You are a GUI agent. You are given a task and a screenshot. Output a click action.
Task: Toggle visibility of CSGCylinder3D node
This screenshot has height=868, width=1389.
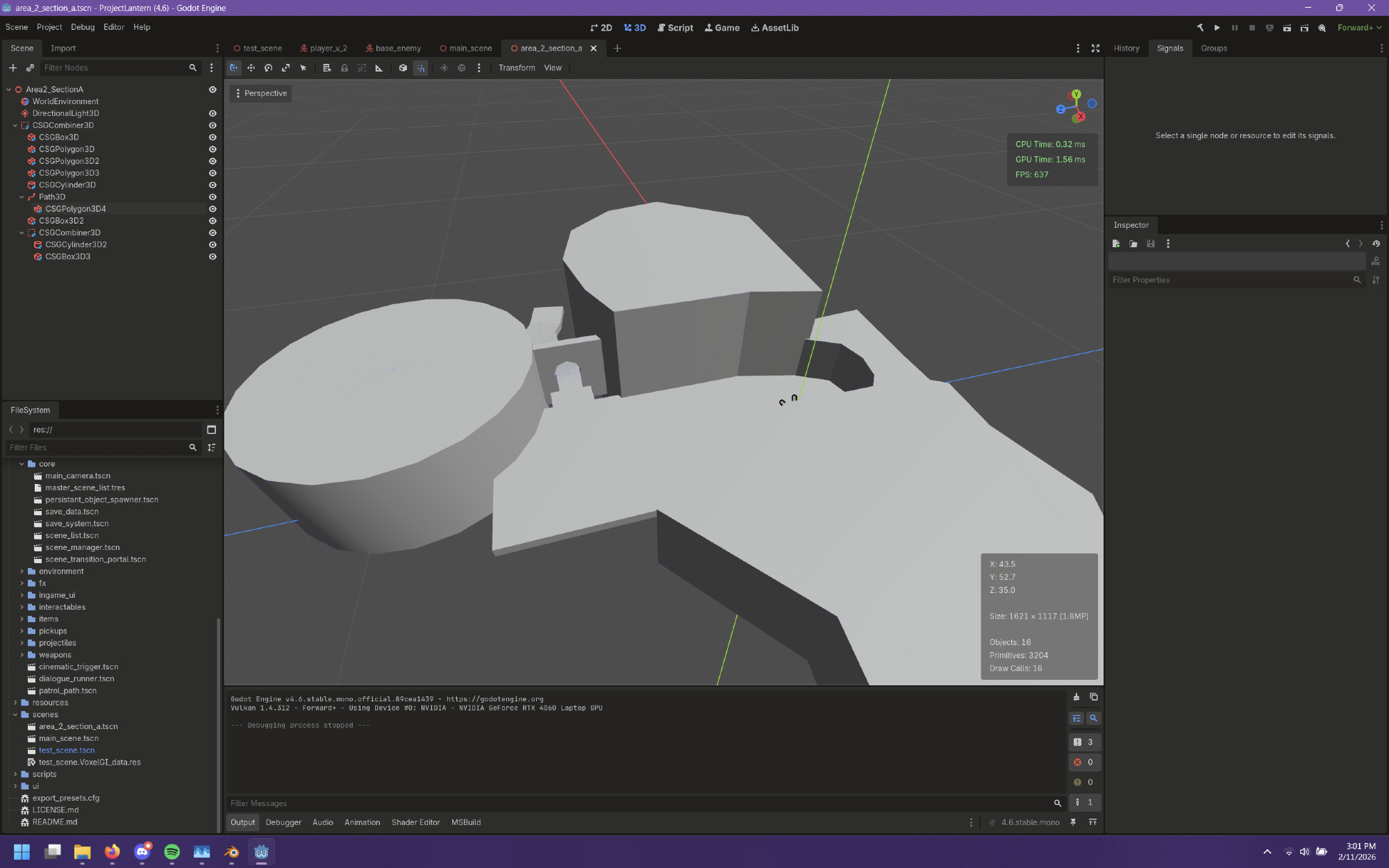coord(213,185)
